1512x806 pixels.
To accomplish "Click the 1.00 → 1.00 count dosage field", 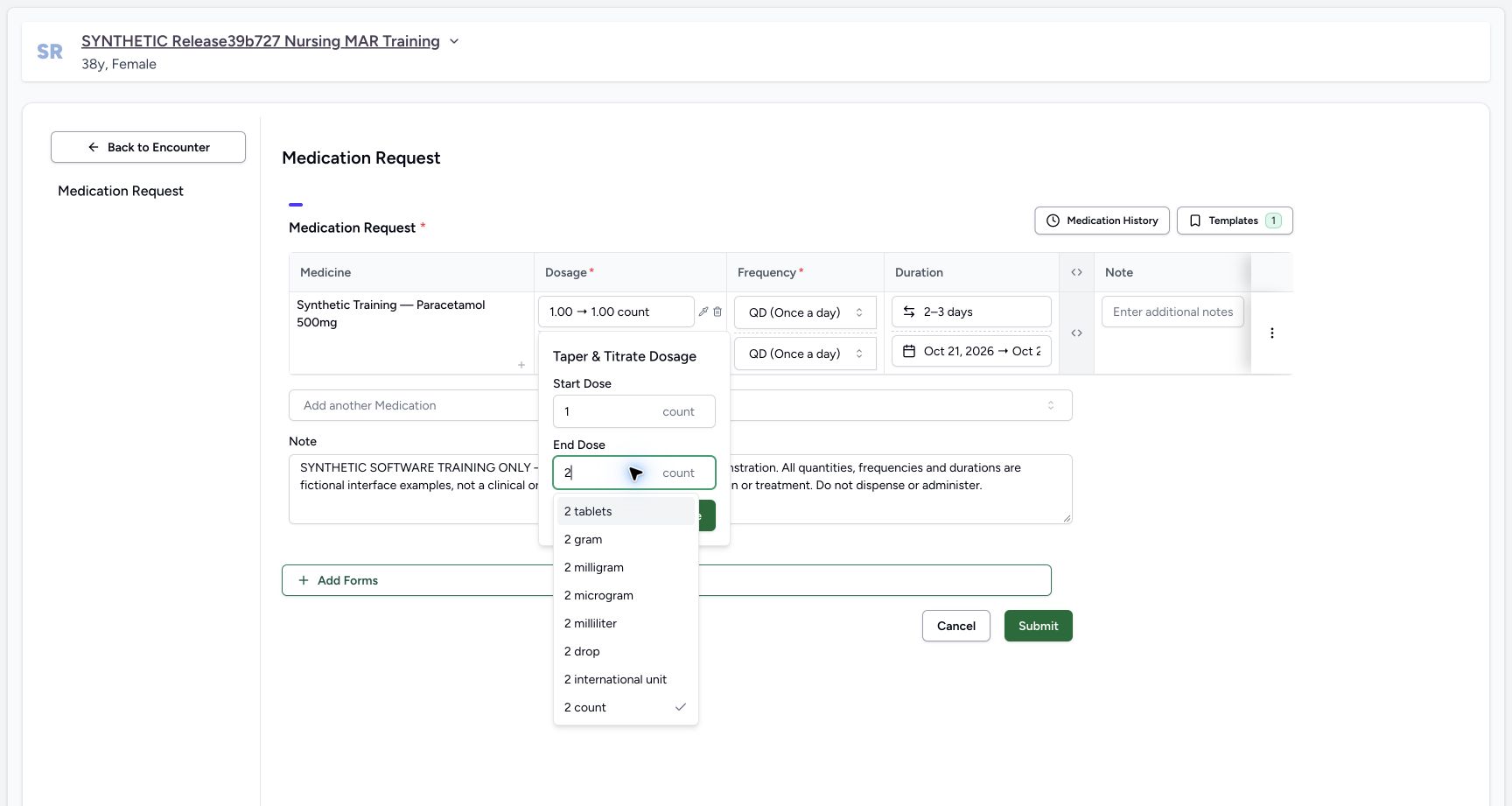I will [616, 312].
